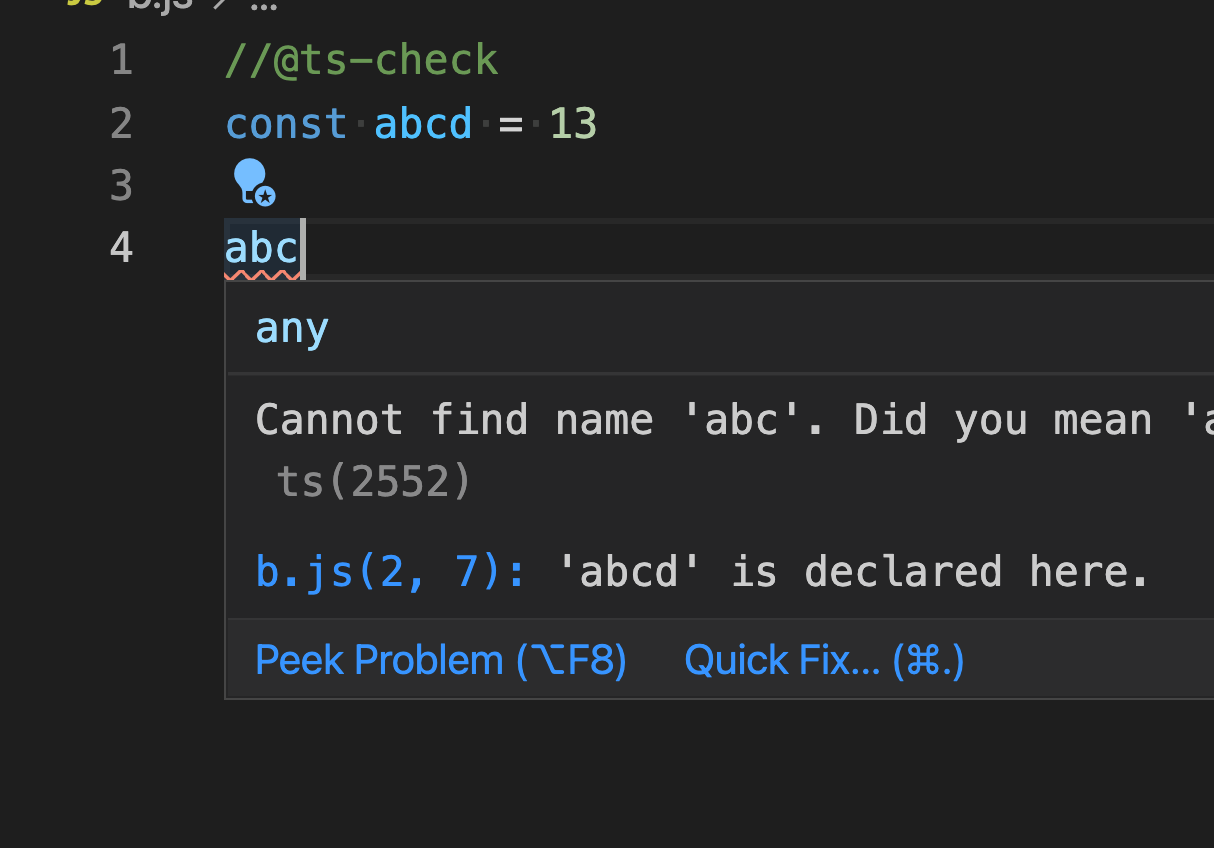Screen dimensions: 1214x848
Task: Click line number 4 in the gutter
Action: point(120,247)
